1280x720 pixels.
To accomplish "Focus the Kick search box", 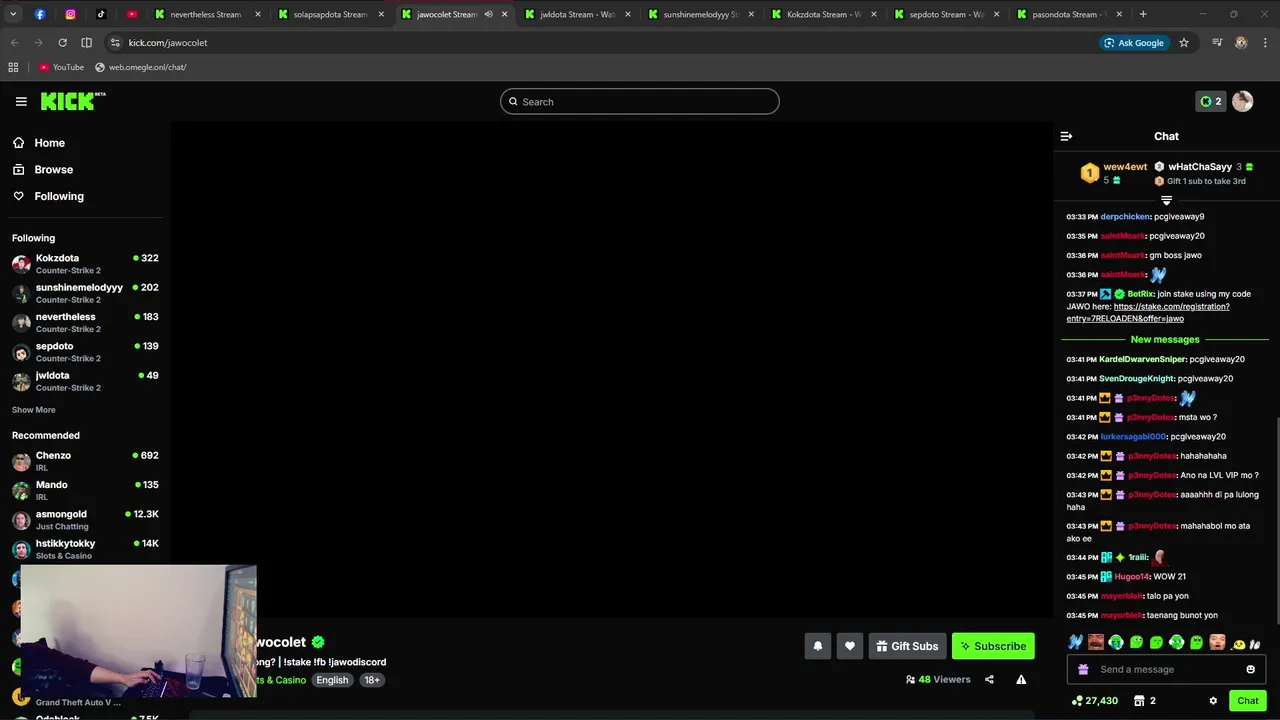I will [x=640, y=101].
